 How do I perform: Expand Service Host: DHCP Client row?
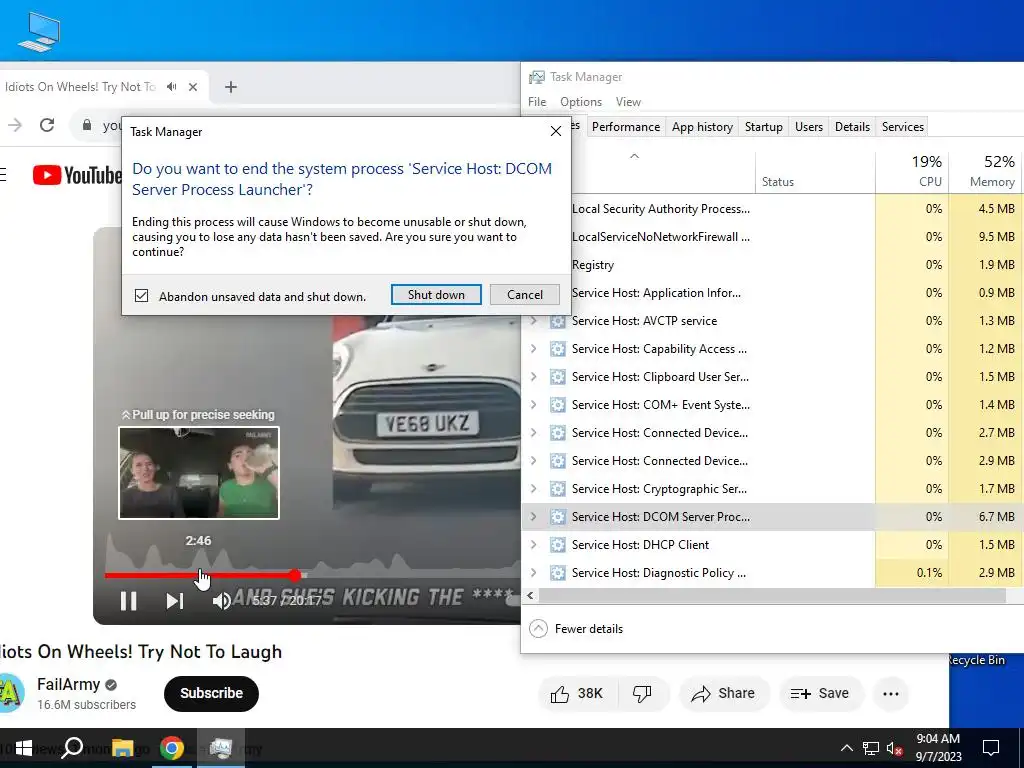(x=534, y=545)
